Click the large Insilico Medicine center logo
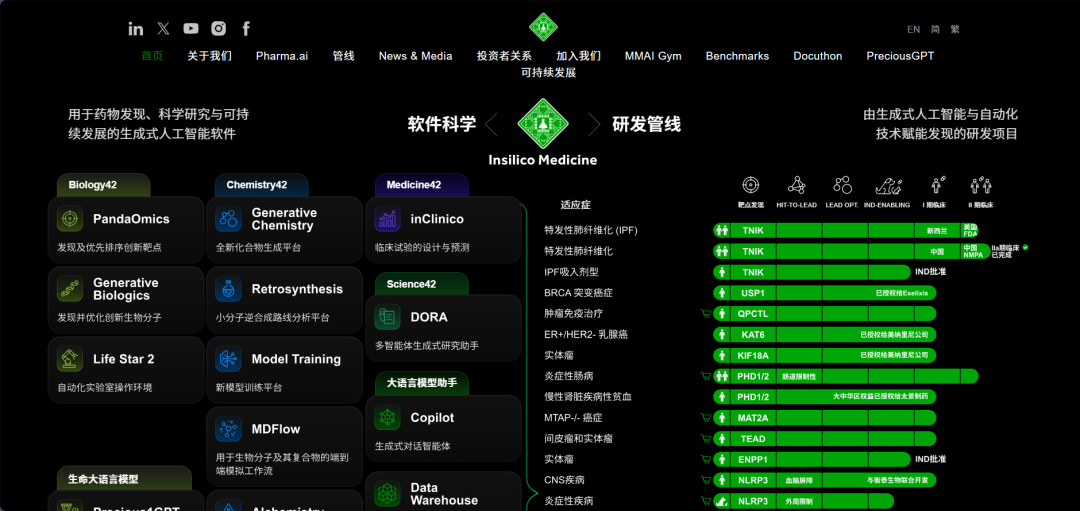Image resolution: width=1080 pixels, height=511 pixels. pyautogui.click(x=543, y=125)
